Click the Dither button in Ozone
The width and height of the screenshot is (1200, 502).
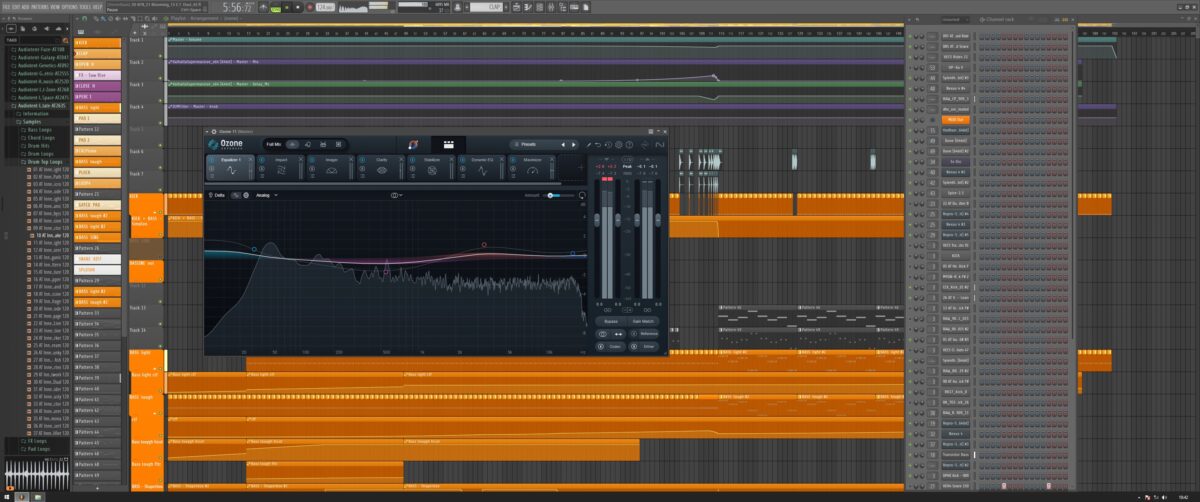pyautogui.click(x=645, y=347)
